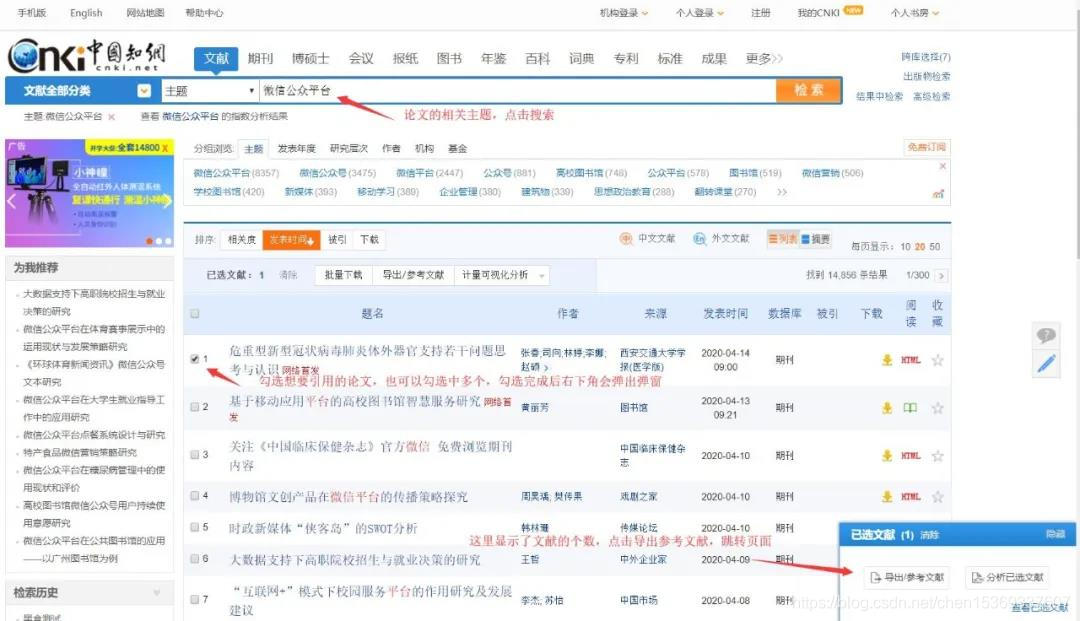Open the 高级检索 advanced search link
The width and height of the screenshot is (1080, 621).
point(931,97)
